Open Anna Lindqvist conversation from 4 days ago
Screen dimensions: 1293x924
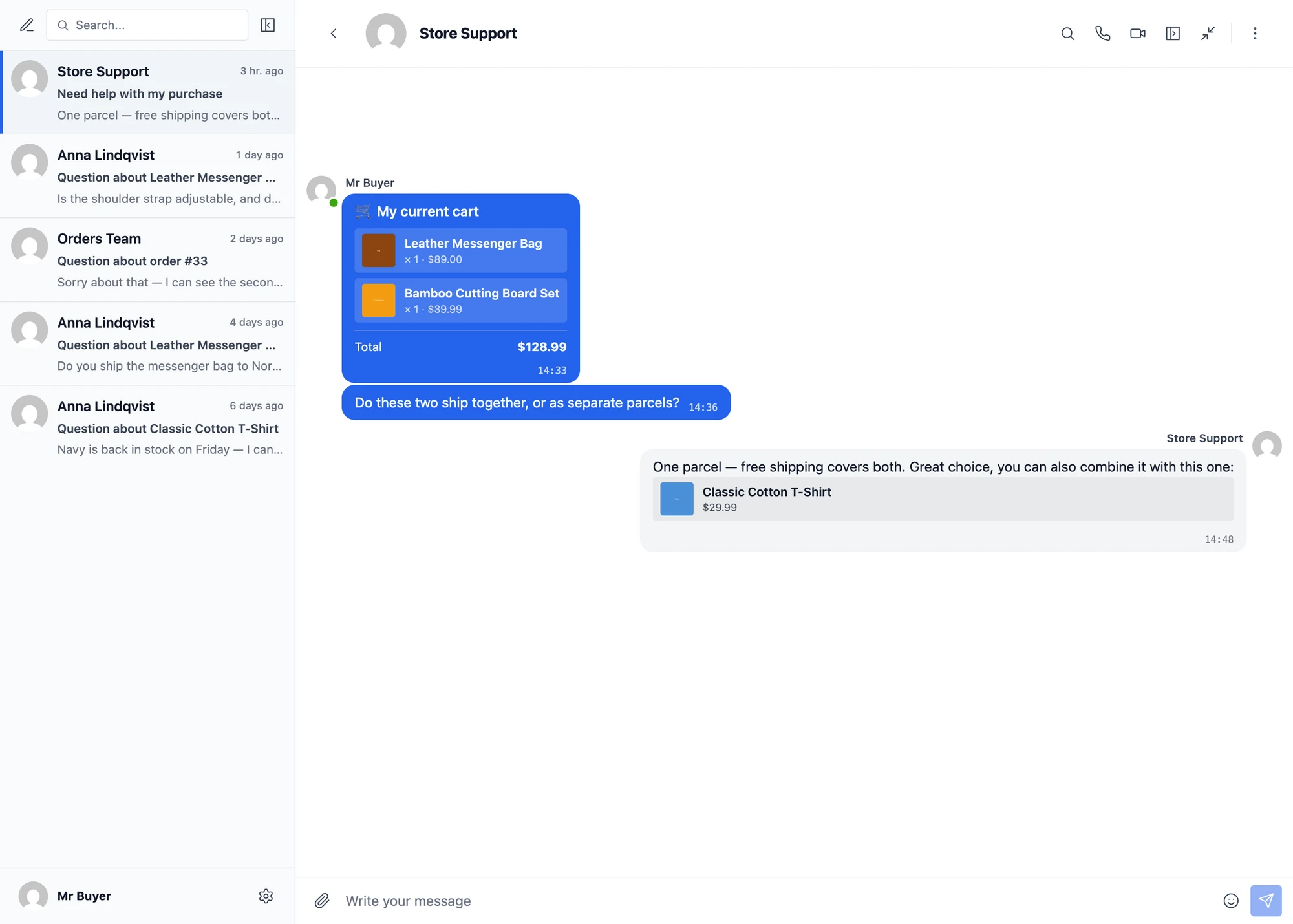tap(147, 344)
